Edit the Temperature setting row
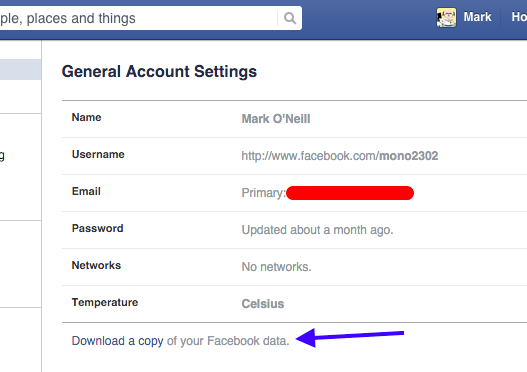Viewport: 527px width, 372px height. pos(294,304)
